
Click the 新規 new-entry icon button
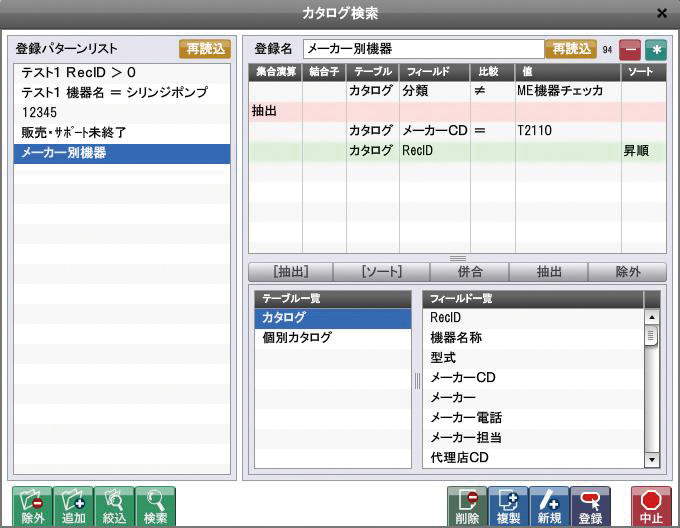[x=549, y=506]
